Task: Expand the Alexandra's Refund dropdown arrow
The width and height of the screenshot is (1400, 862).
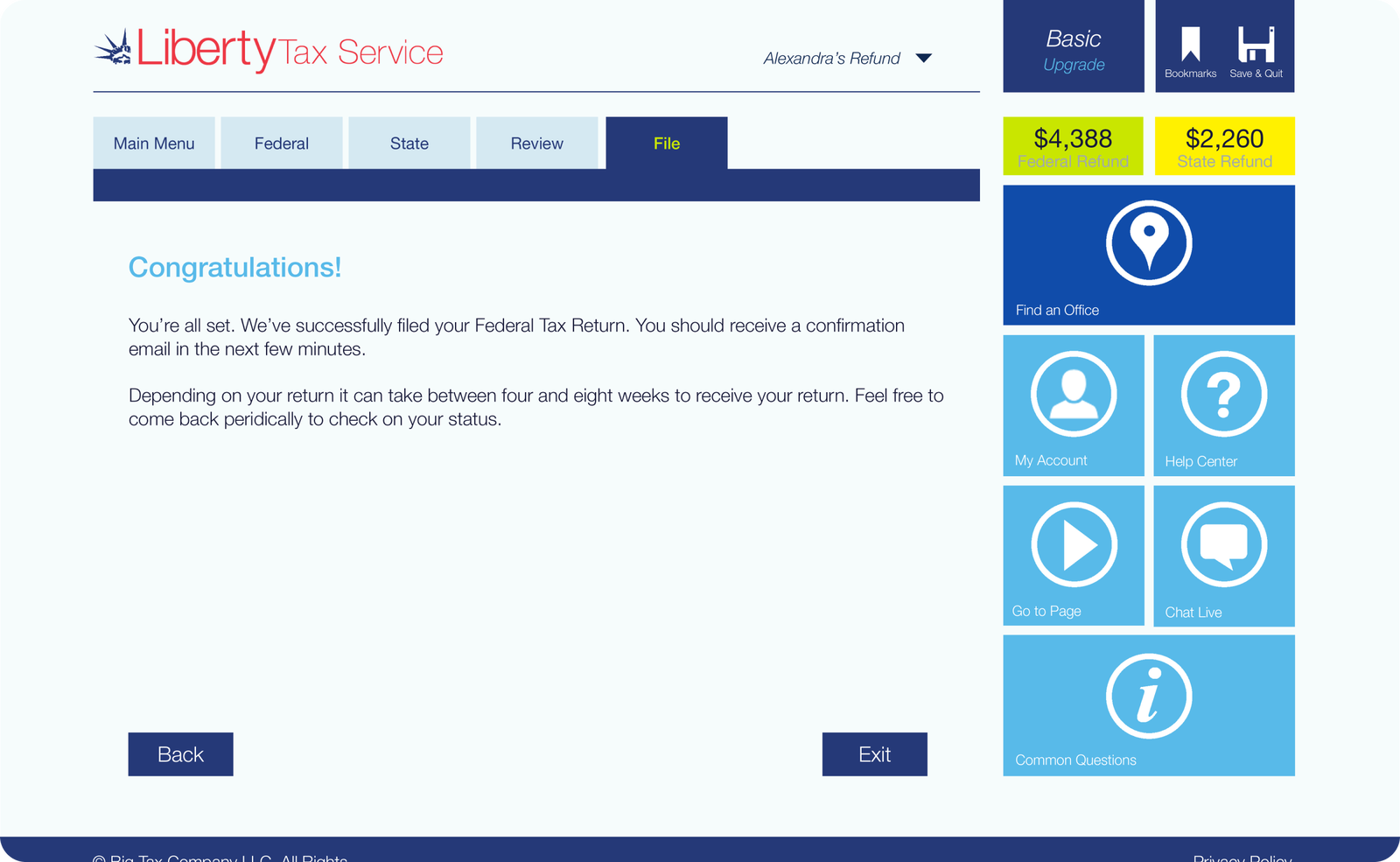Action: point(924,59)
